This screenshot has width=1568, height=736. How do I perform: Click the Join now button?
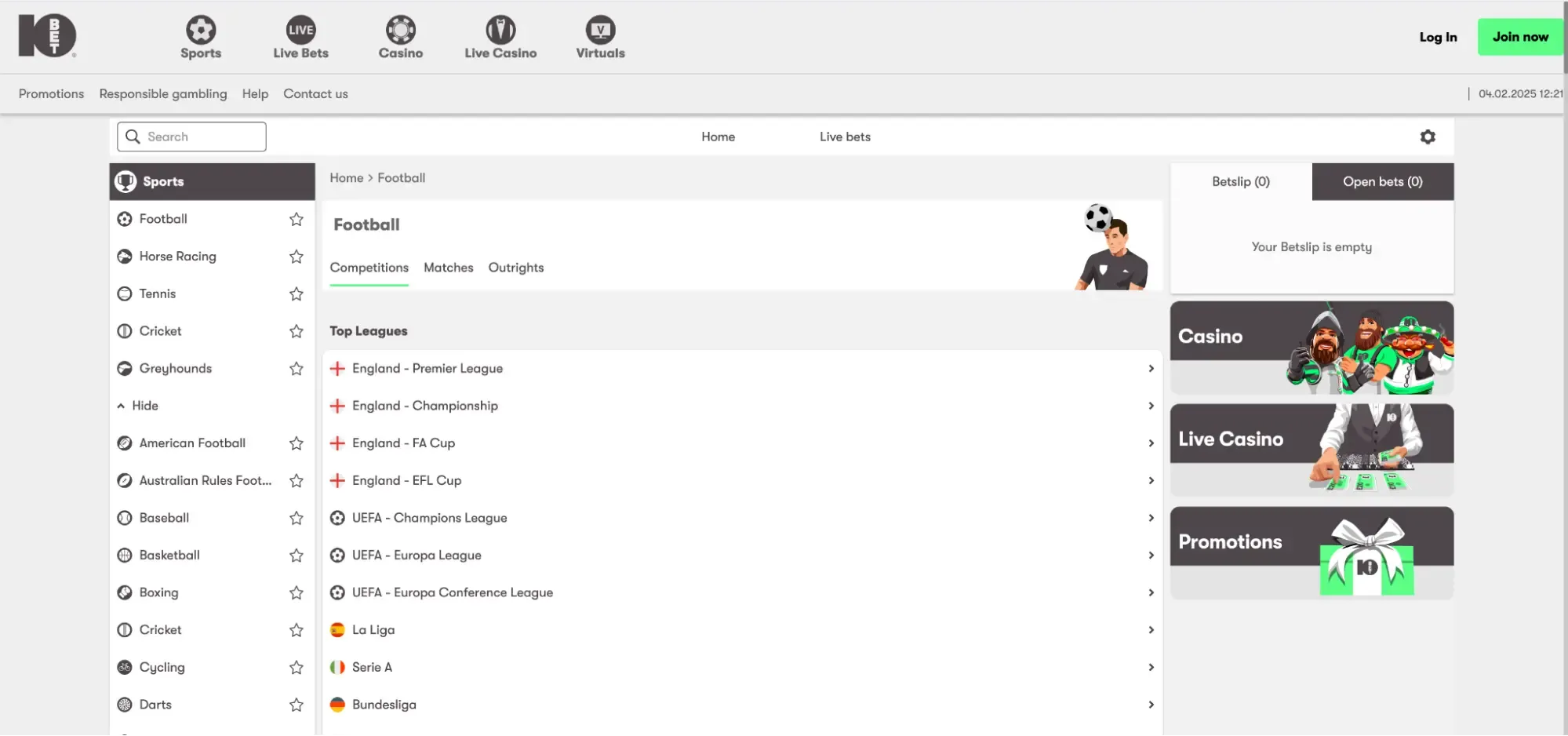coord(1520,37)
